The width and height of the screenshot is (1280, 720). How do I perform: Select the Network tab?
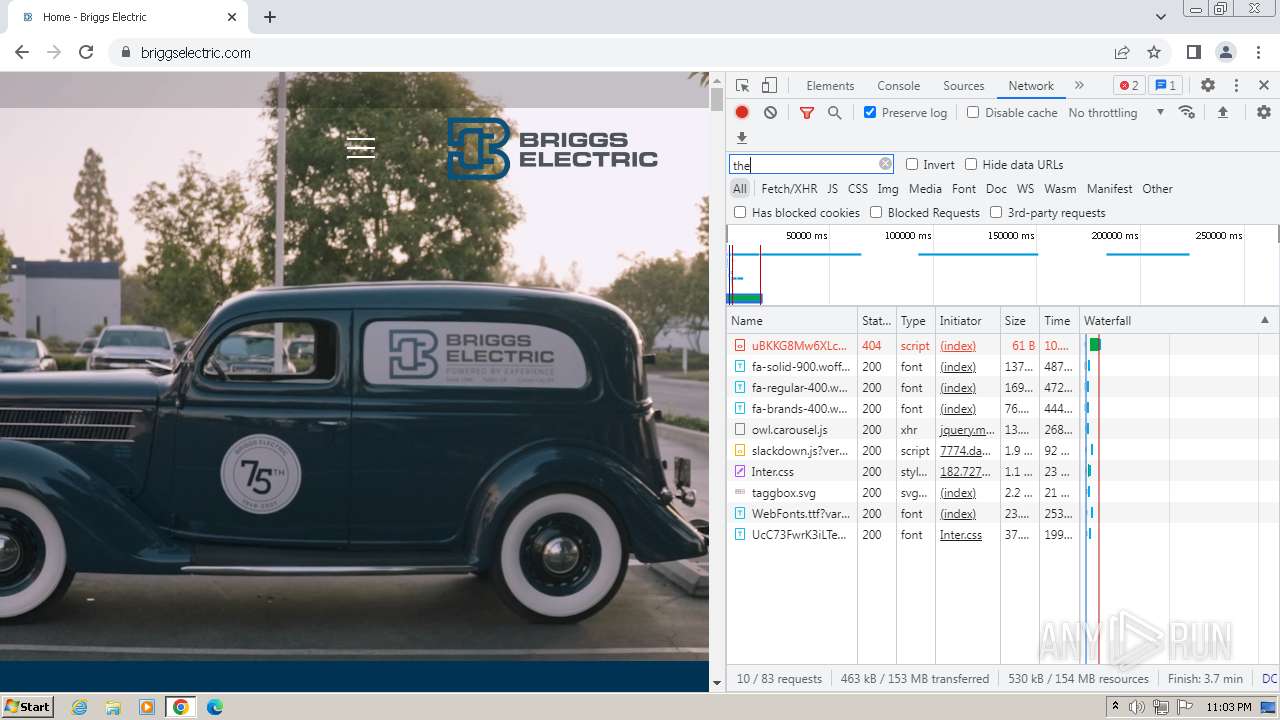(x=1031, y=86)
